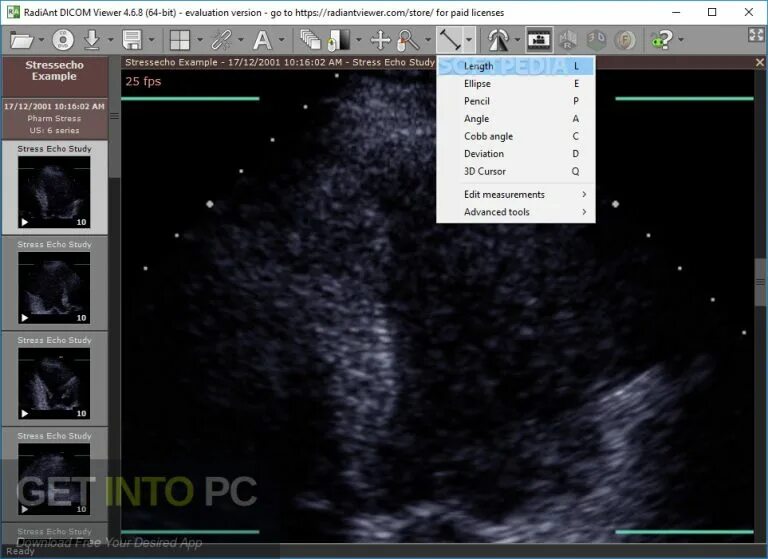Play the third Stress Echo series

point(24,413)
